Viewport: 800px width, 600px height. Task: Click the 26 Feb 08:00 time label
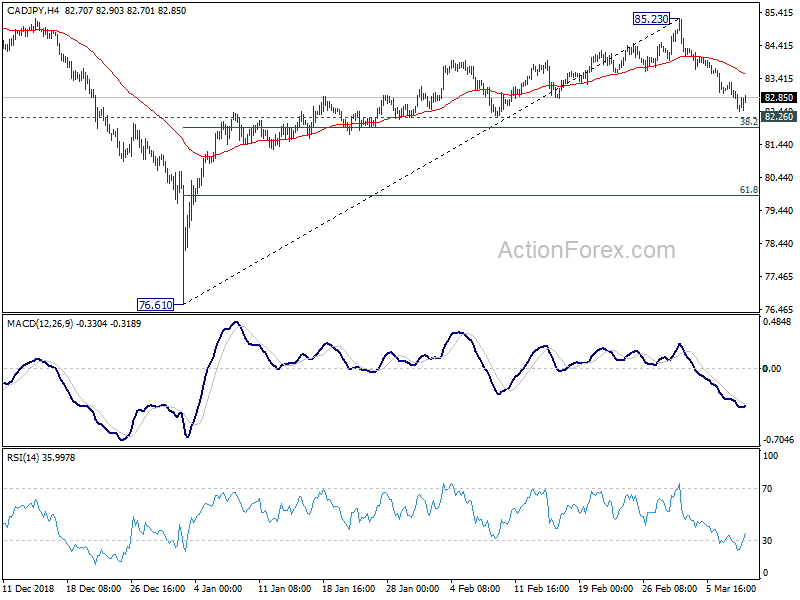point(669,588)
